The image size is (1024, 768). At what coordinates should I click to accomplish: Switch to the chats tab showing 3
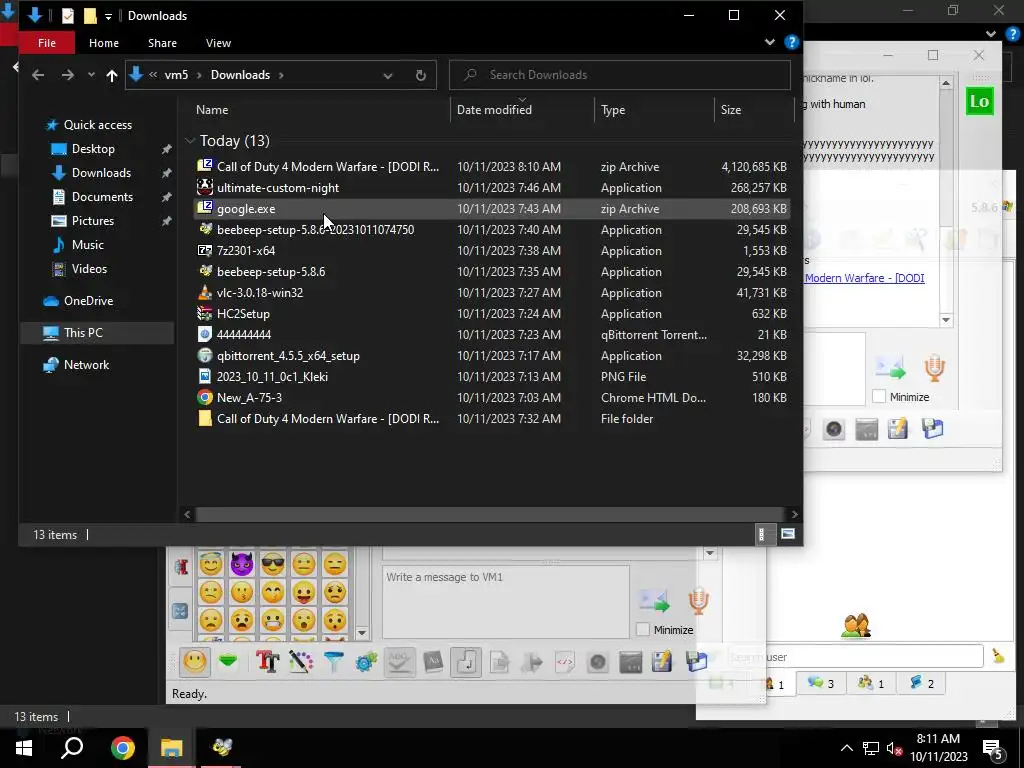821,683
